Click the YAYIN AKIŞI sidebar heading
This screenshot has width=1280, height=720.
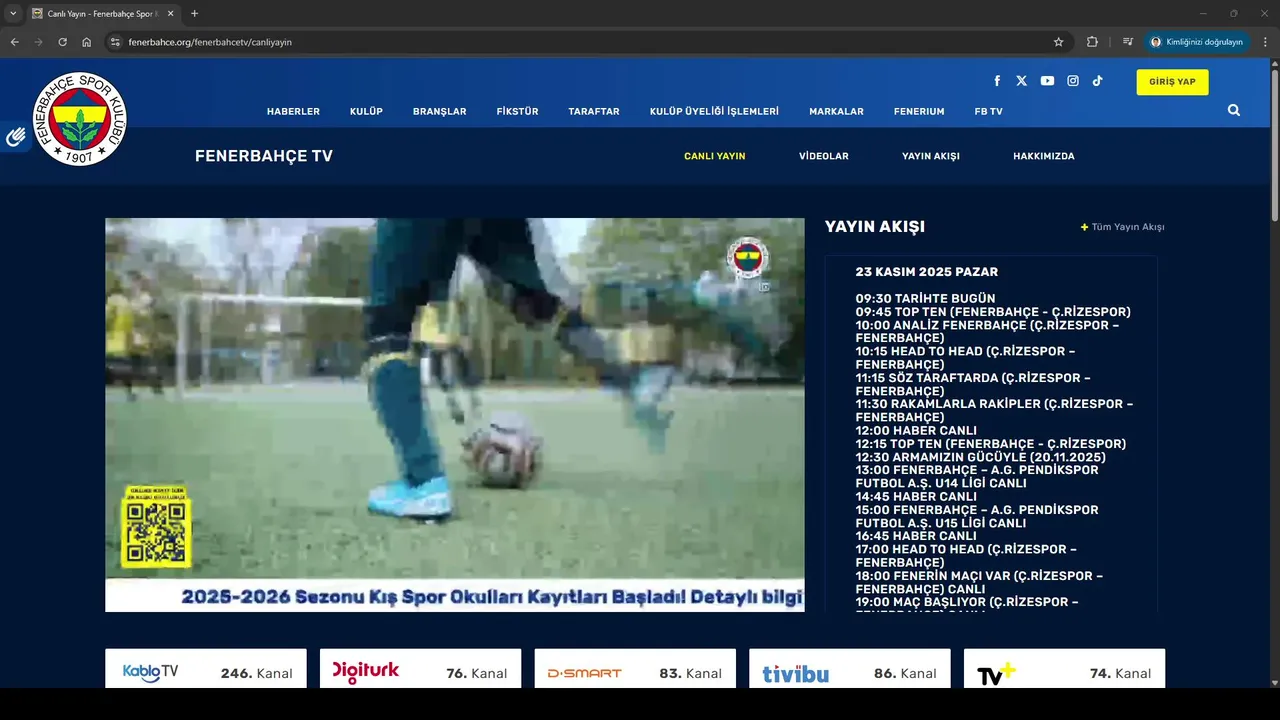[875, 227]
